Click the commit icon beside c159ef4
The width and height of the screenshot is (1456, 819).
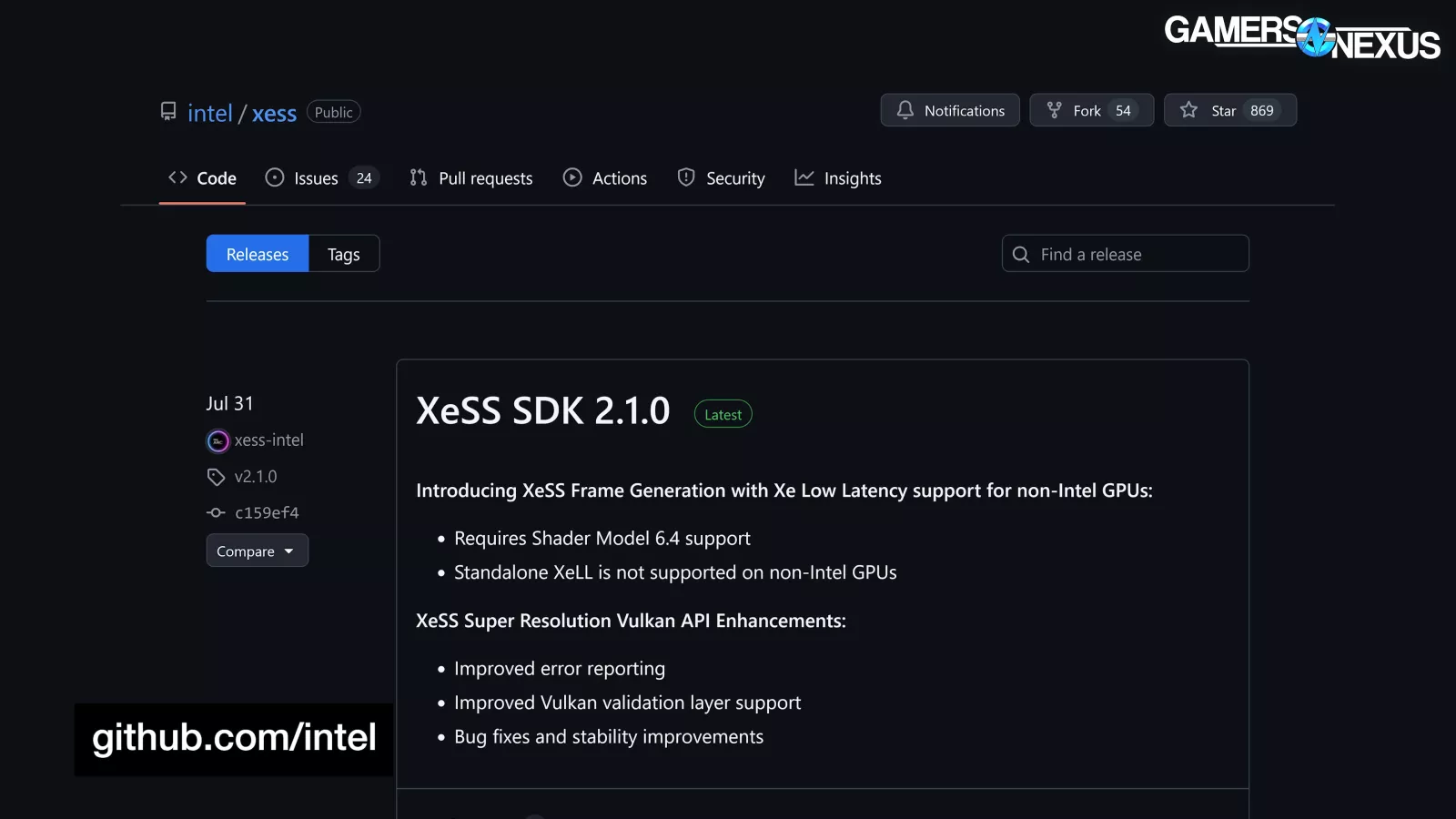pyautogui.click(x=216, y=513)
